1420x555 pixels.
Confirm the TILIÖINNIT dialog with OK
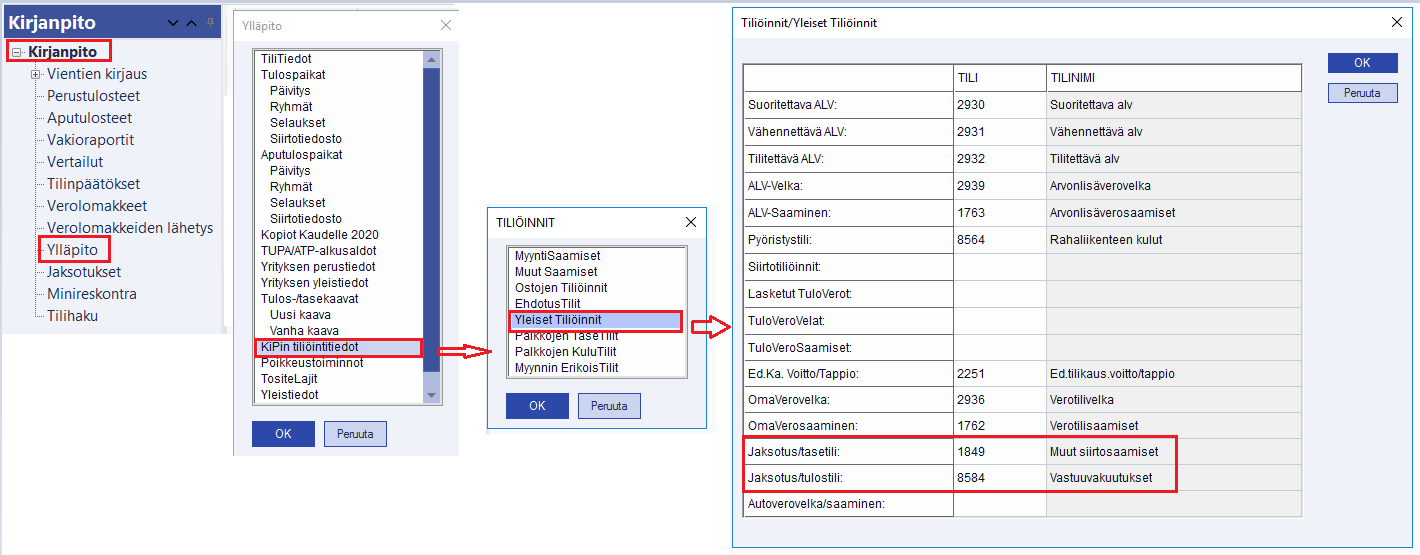tap(537, 406)
